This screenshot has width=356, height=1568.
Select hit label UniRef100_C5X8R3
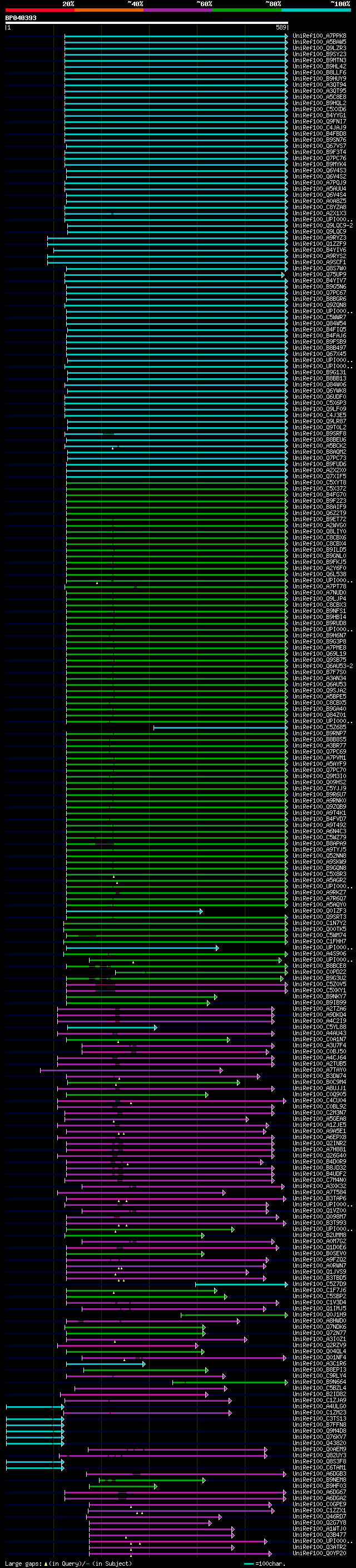click(319, 874)
